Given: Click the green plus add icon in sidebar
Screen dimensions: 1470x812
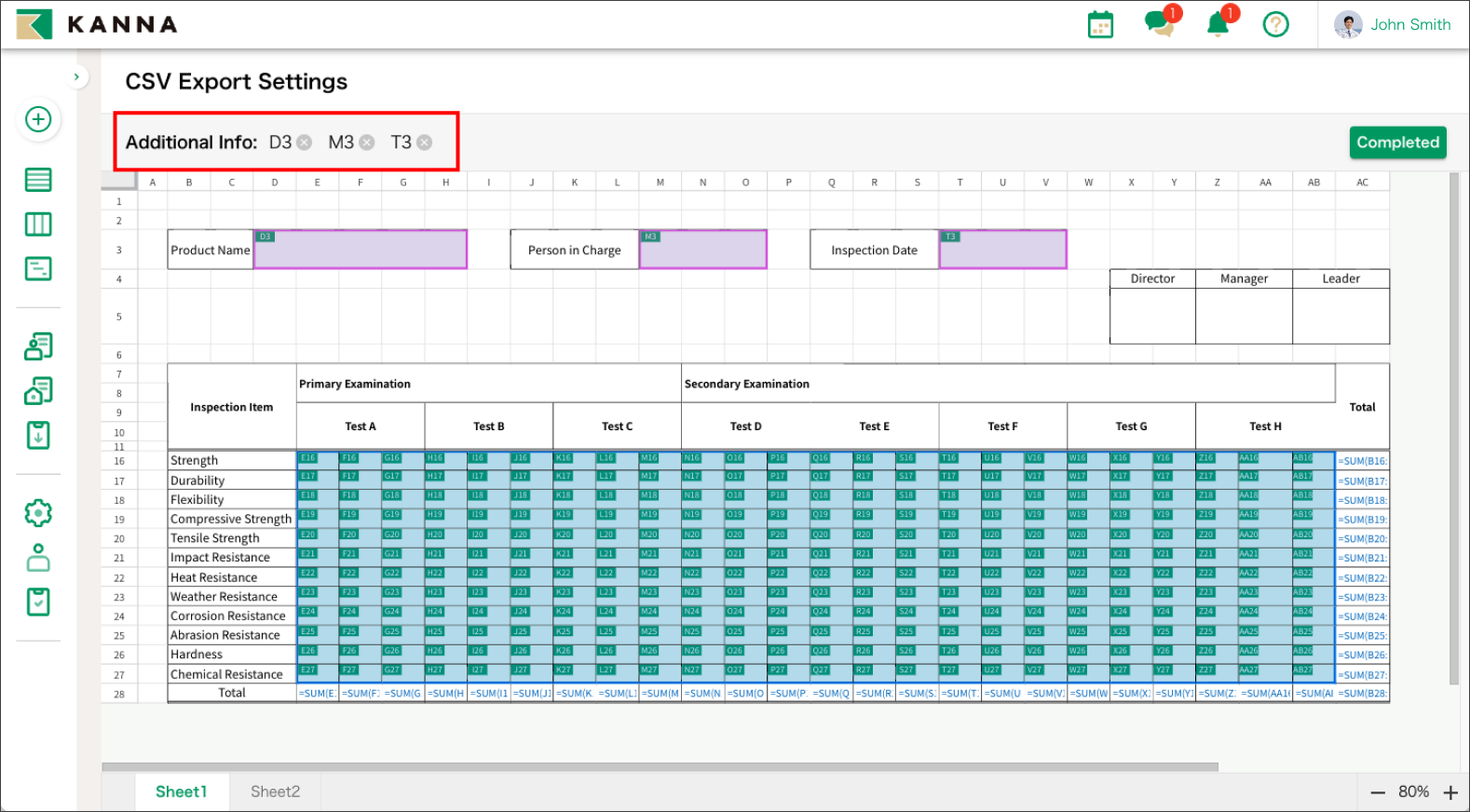Looking at the screenshot, I should pyautogui.click(x=38, y=119).
